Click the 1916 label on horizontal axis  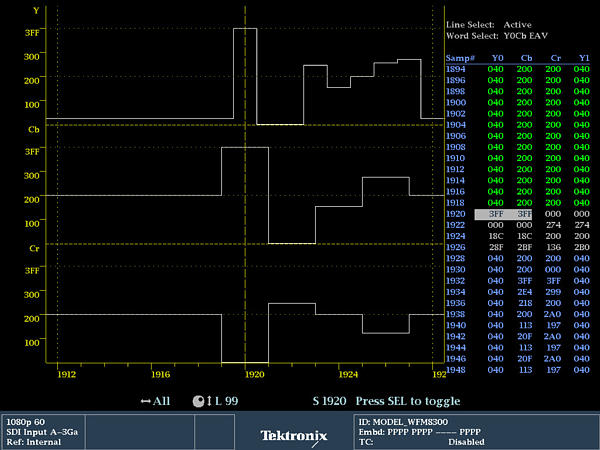tap(160, 373)
